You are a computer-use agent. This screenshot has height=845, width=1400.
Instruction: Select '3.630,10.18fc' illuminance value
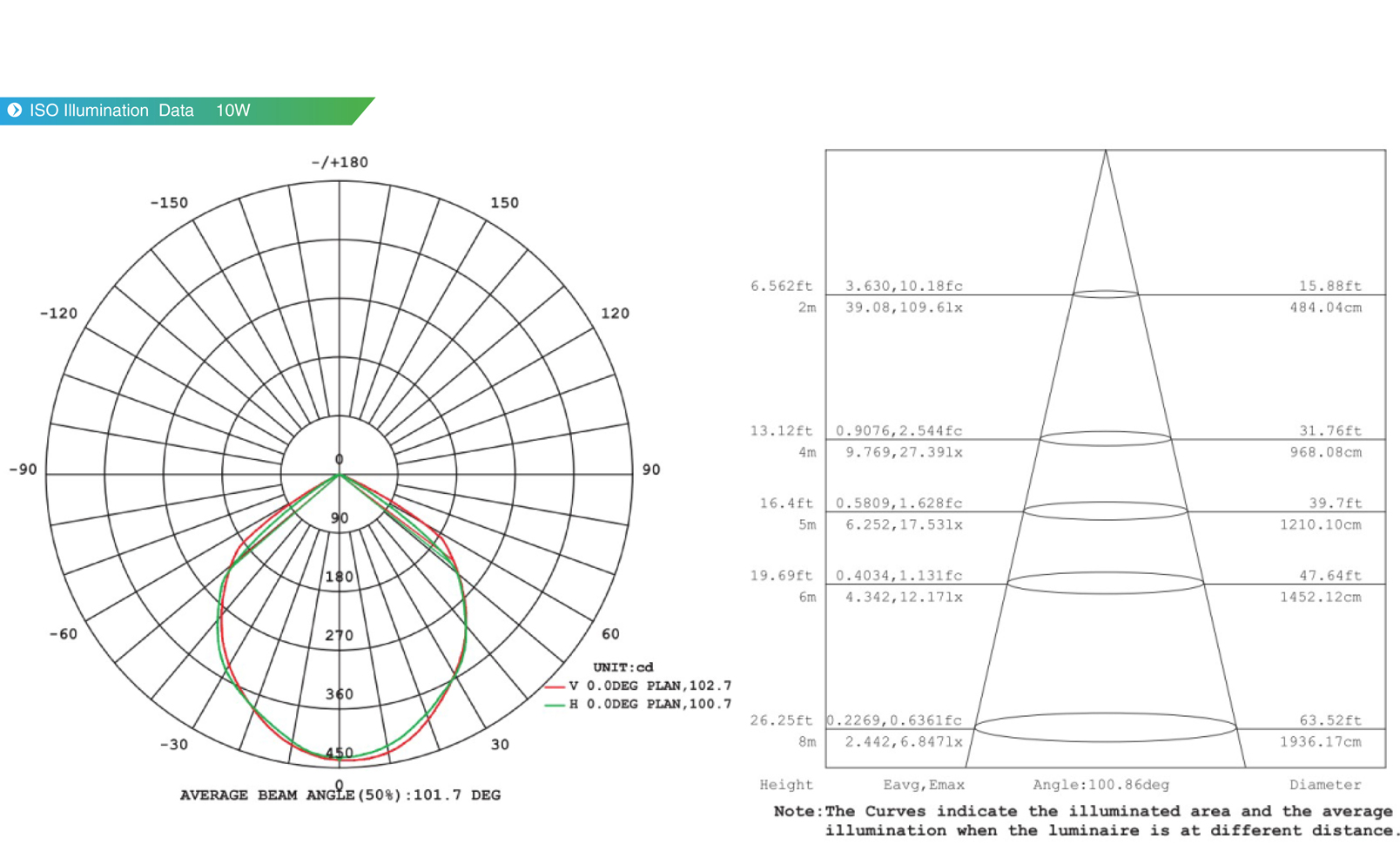tap(905, 286)
